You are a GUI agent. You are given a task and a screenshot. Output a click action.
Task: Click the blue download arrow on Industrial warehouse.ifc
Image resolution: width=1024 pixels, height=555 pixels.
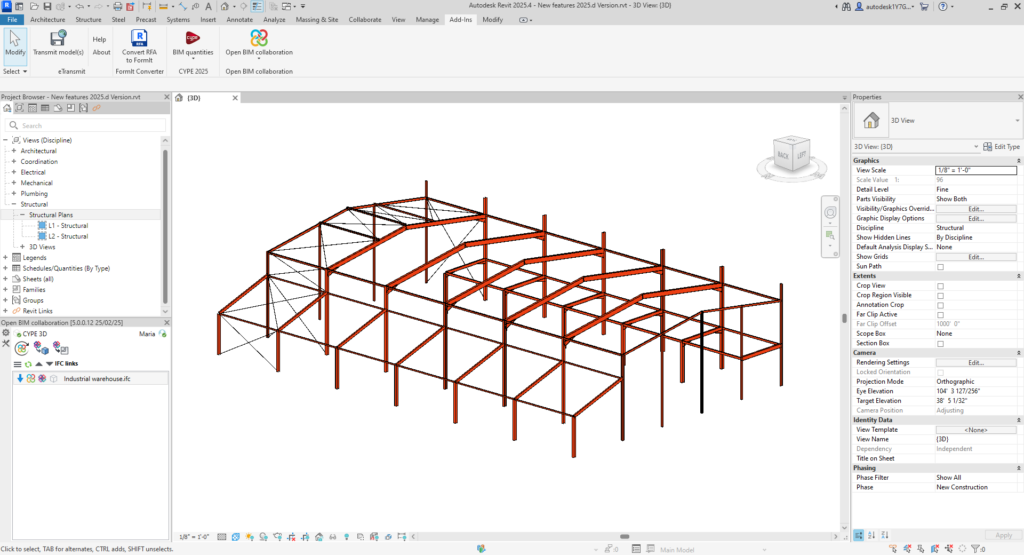(20, 379)
